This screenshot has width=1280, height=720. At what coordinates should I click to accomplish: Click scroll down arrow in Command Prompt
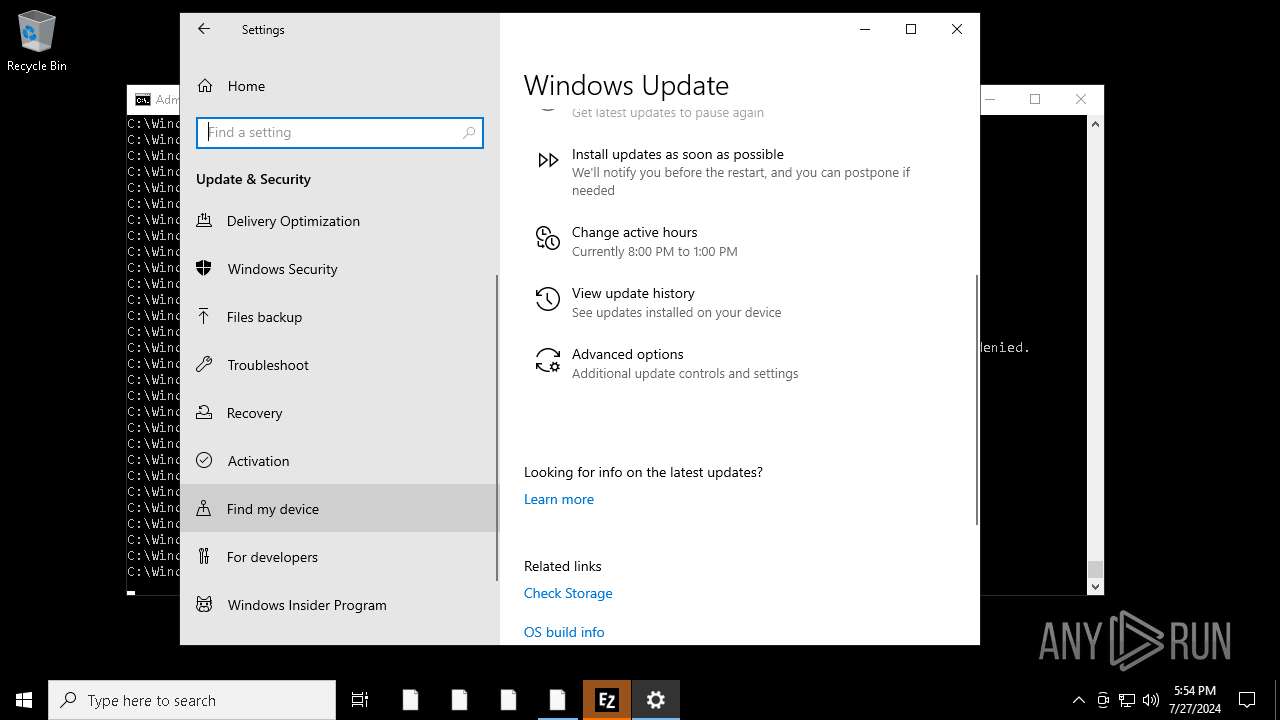1095,587
